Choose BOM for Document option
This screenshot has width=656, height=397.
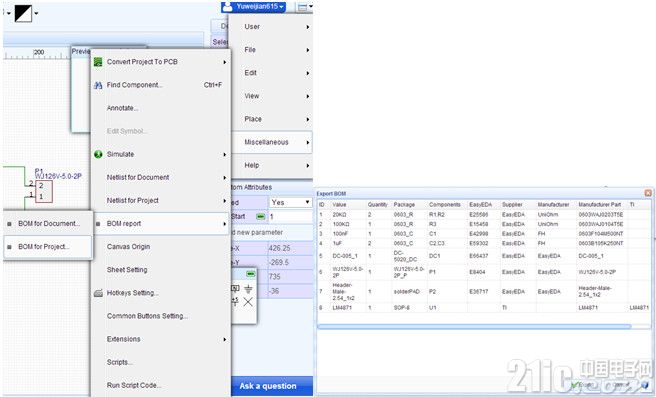(x=48, y=224)
